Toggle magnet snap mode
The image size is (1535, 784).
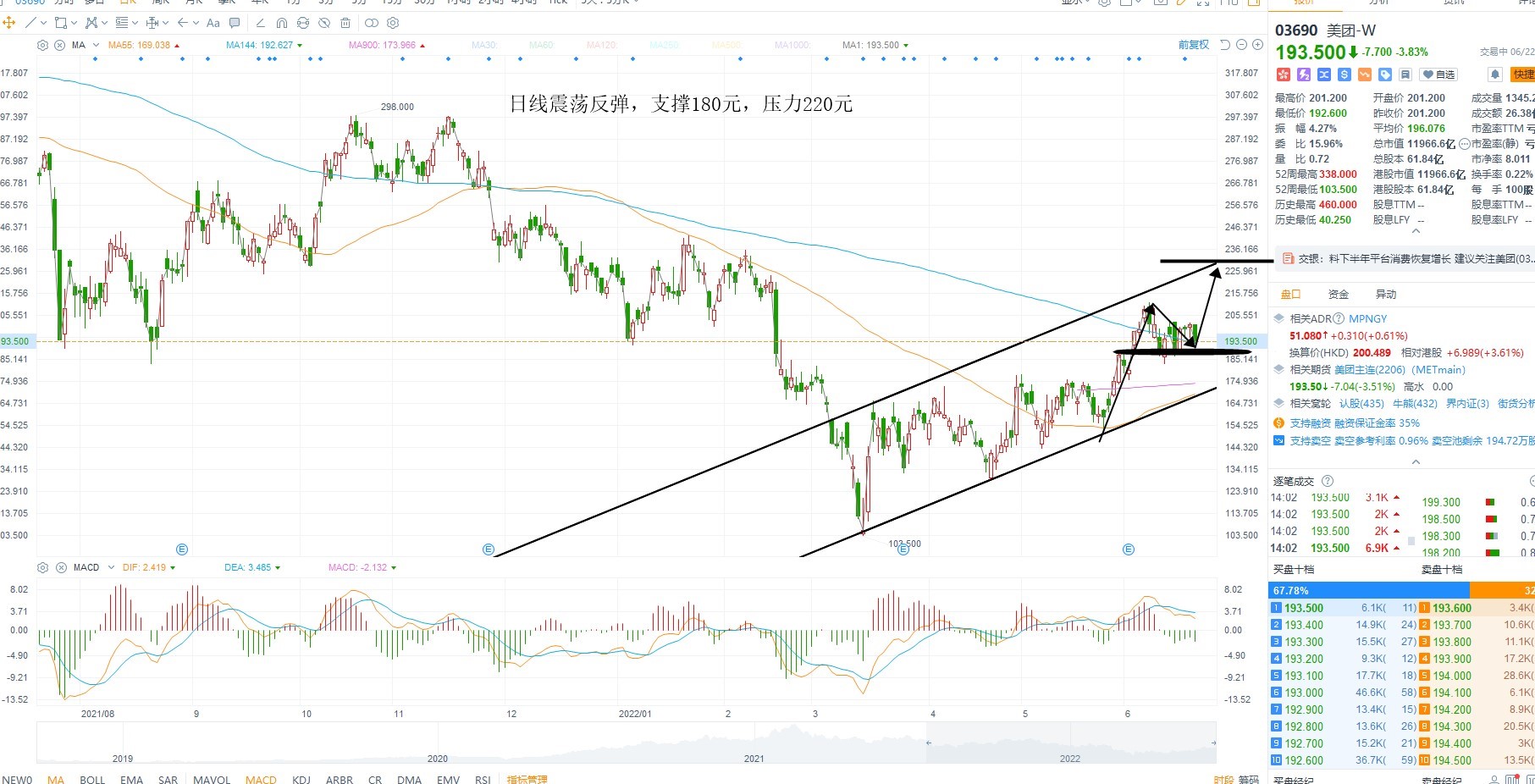click(282, 23)
